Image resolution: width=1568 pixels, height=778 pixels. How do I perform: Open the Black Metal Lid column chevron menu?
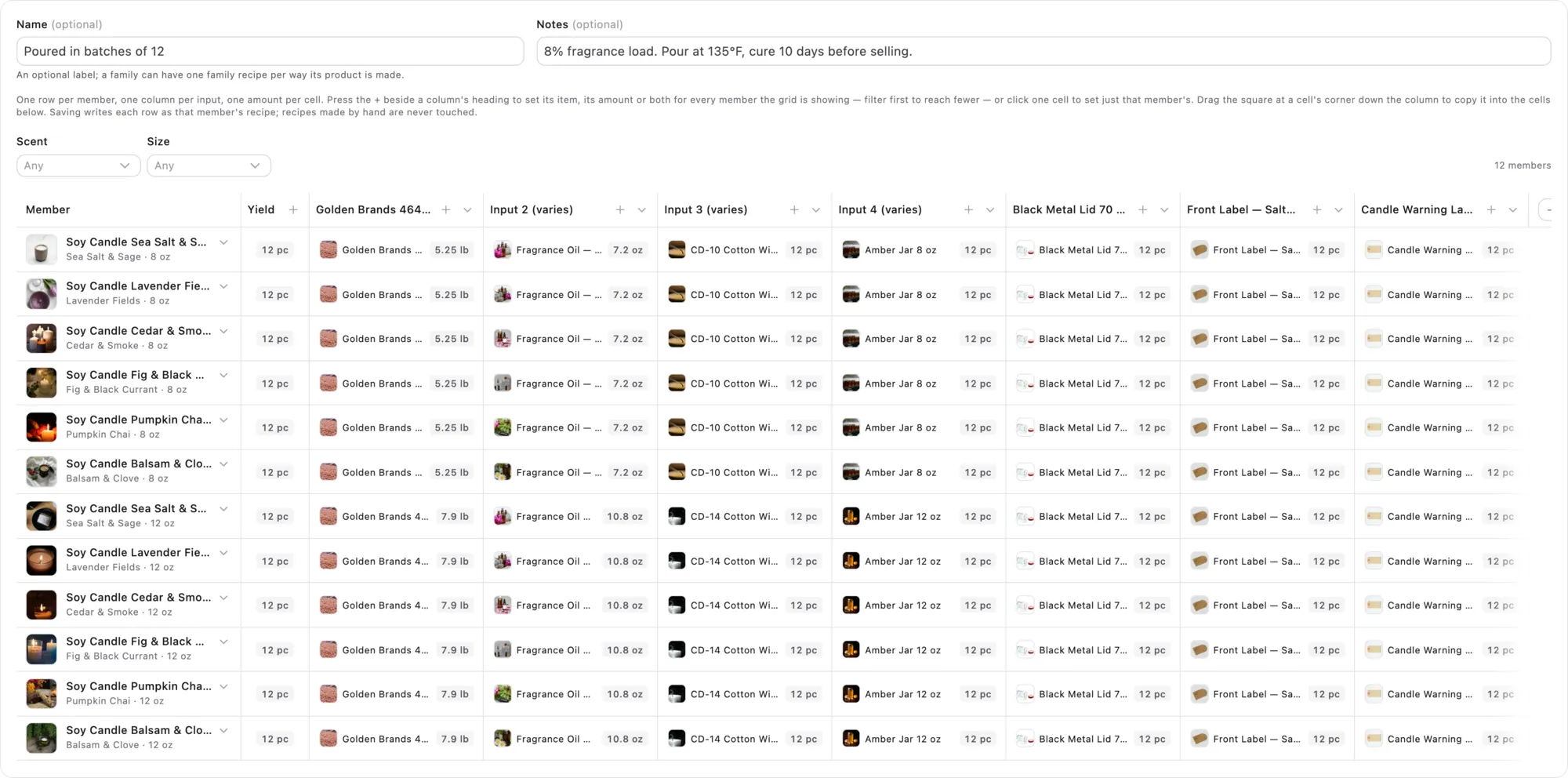tap(1164, 209)
